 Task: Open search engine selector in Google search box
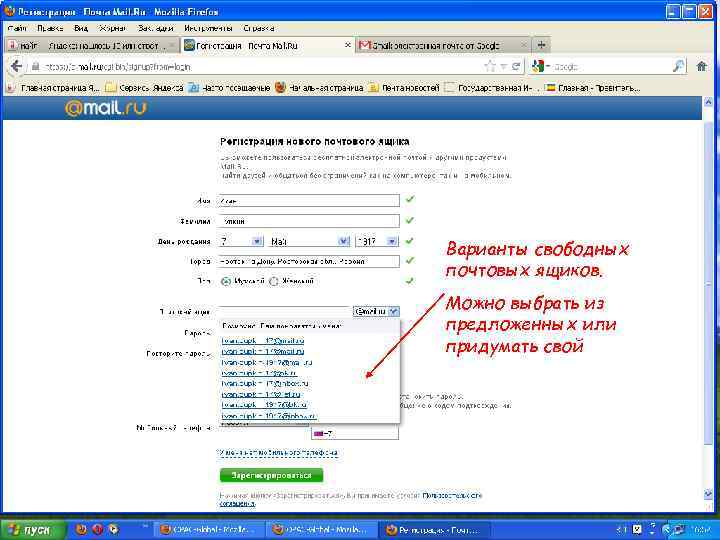point(541,67)
